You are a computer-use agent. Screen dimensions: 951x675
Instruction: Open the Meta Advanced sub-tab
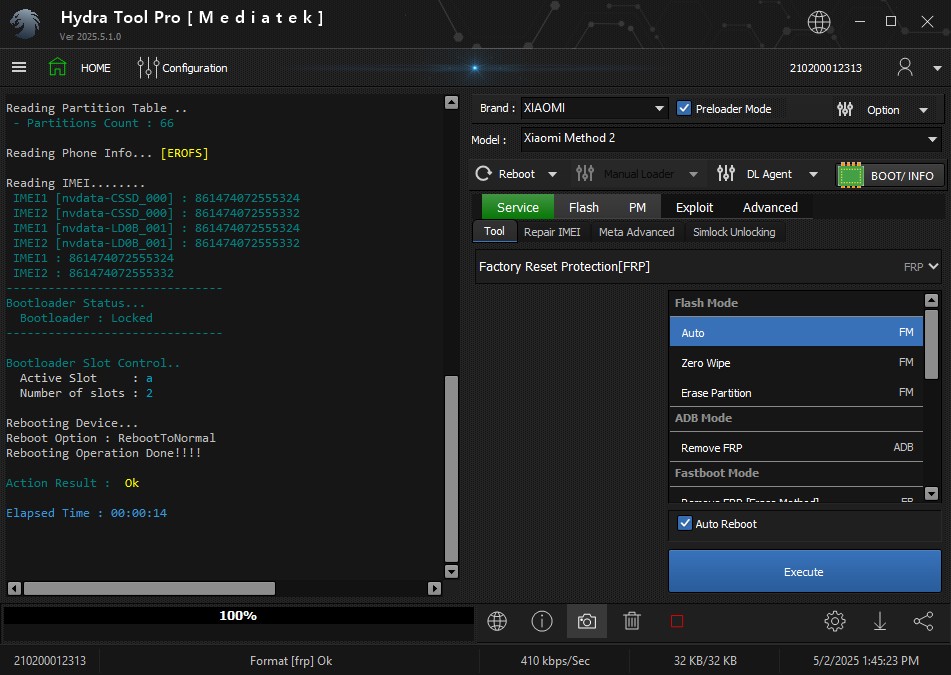[x=636, y=232]
